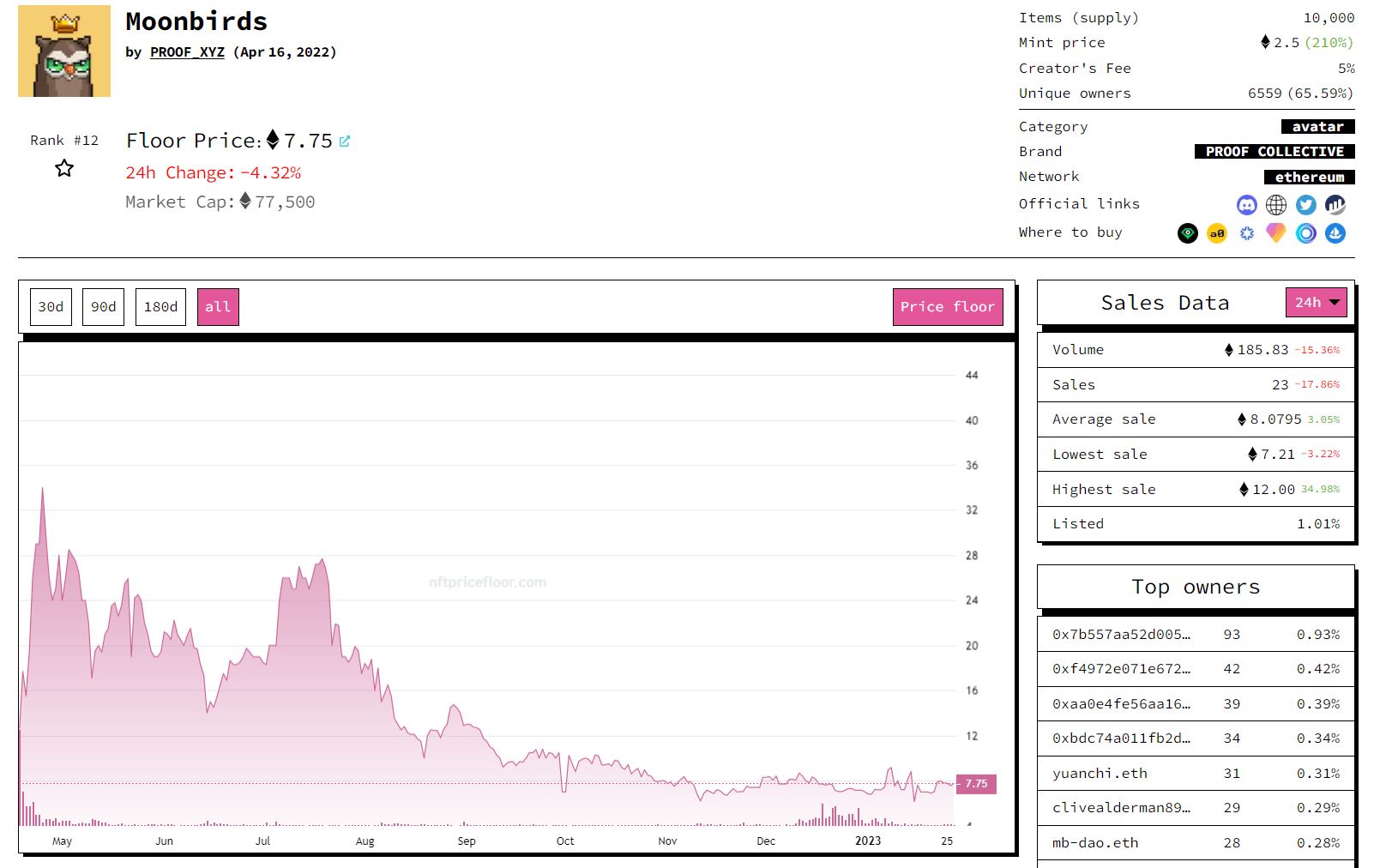Open the PROOF_XYZ creator link

[187, 52]
